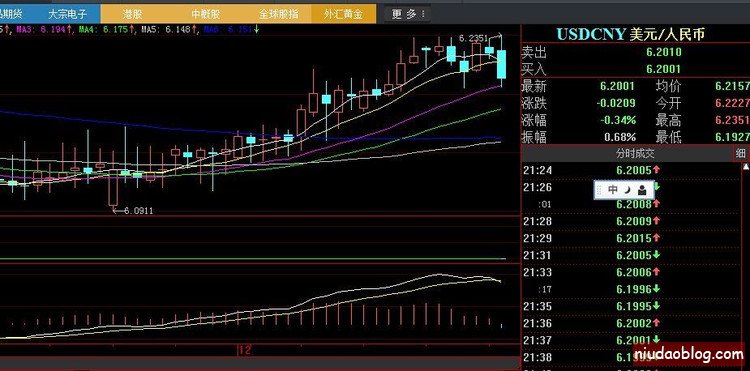Toggle the IME half-moon width icon
The height and width of the screenshot is (371, 750).
coord(627,190)
